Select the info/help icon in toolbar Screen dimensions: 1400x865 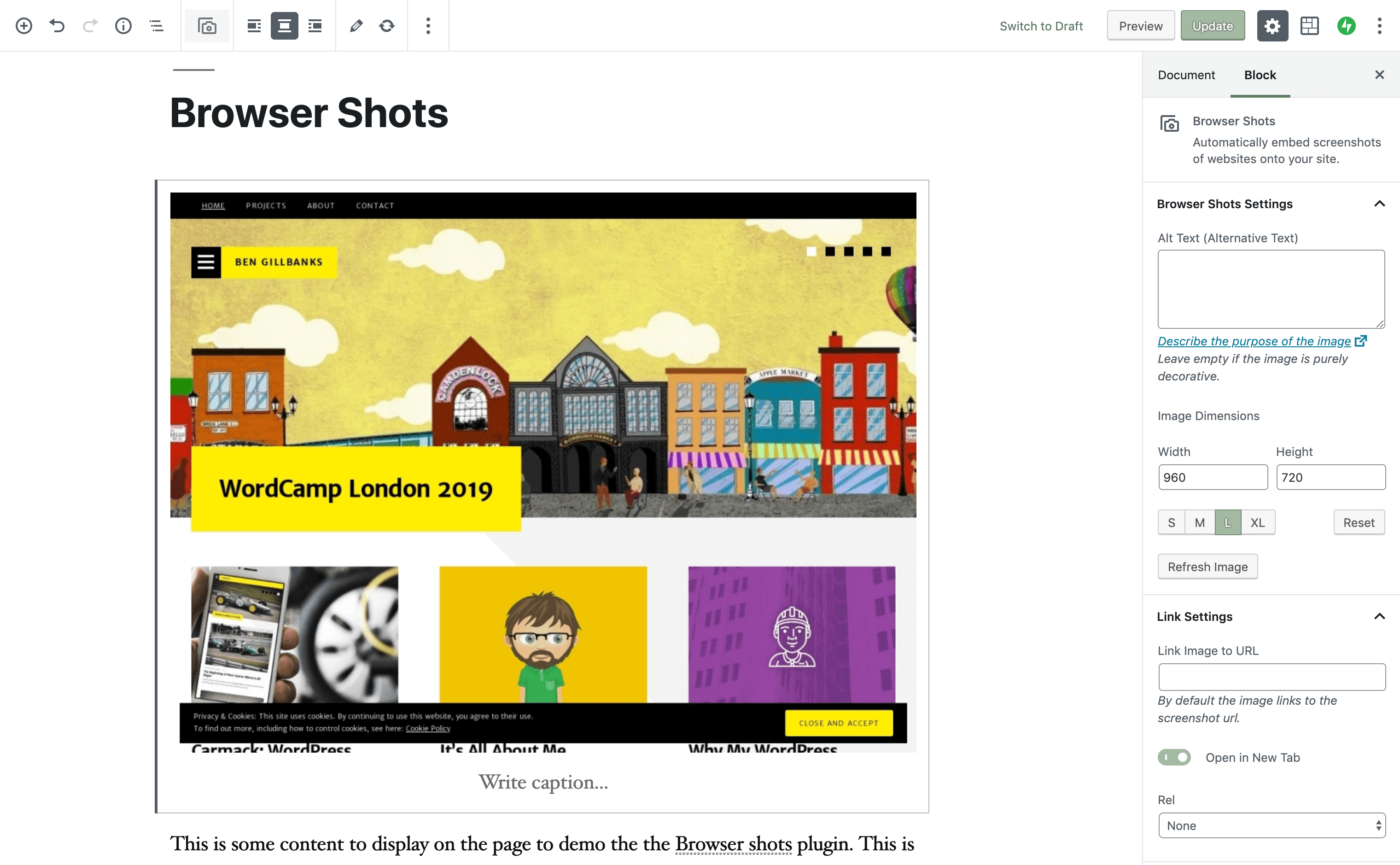point(124,25)
